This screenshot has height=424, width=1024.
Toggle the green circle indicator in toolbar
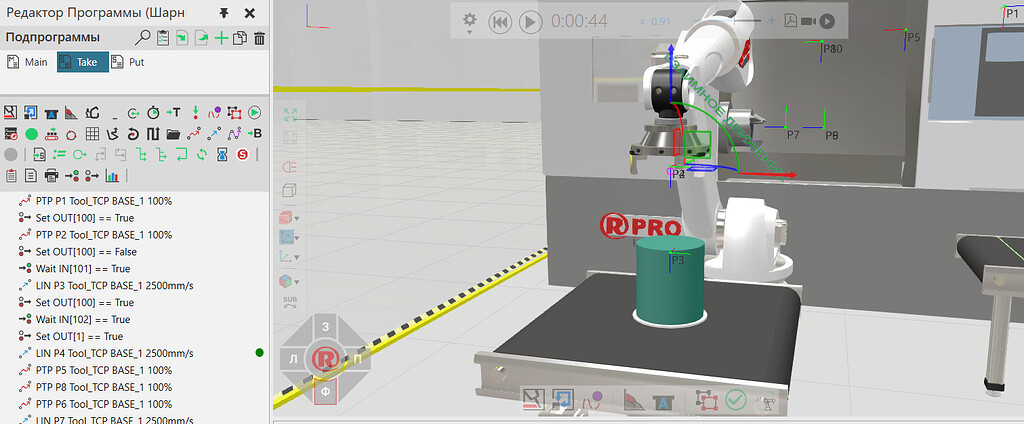[31, 133]
